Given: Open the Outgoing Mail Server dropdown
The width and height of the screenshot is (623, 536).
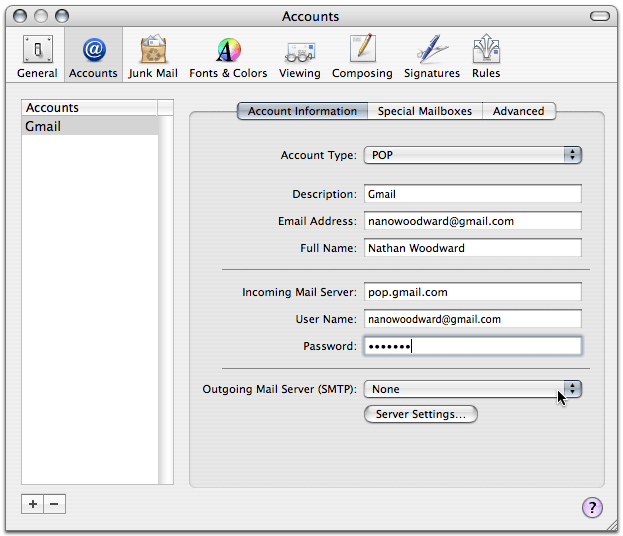Looking at the screenshot, I should [473, 389].
